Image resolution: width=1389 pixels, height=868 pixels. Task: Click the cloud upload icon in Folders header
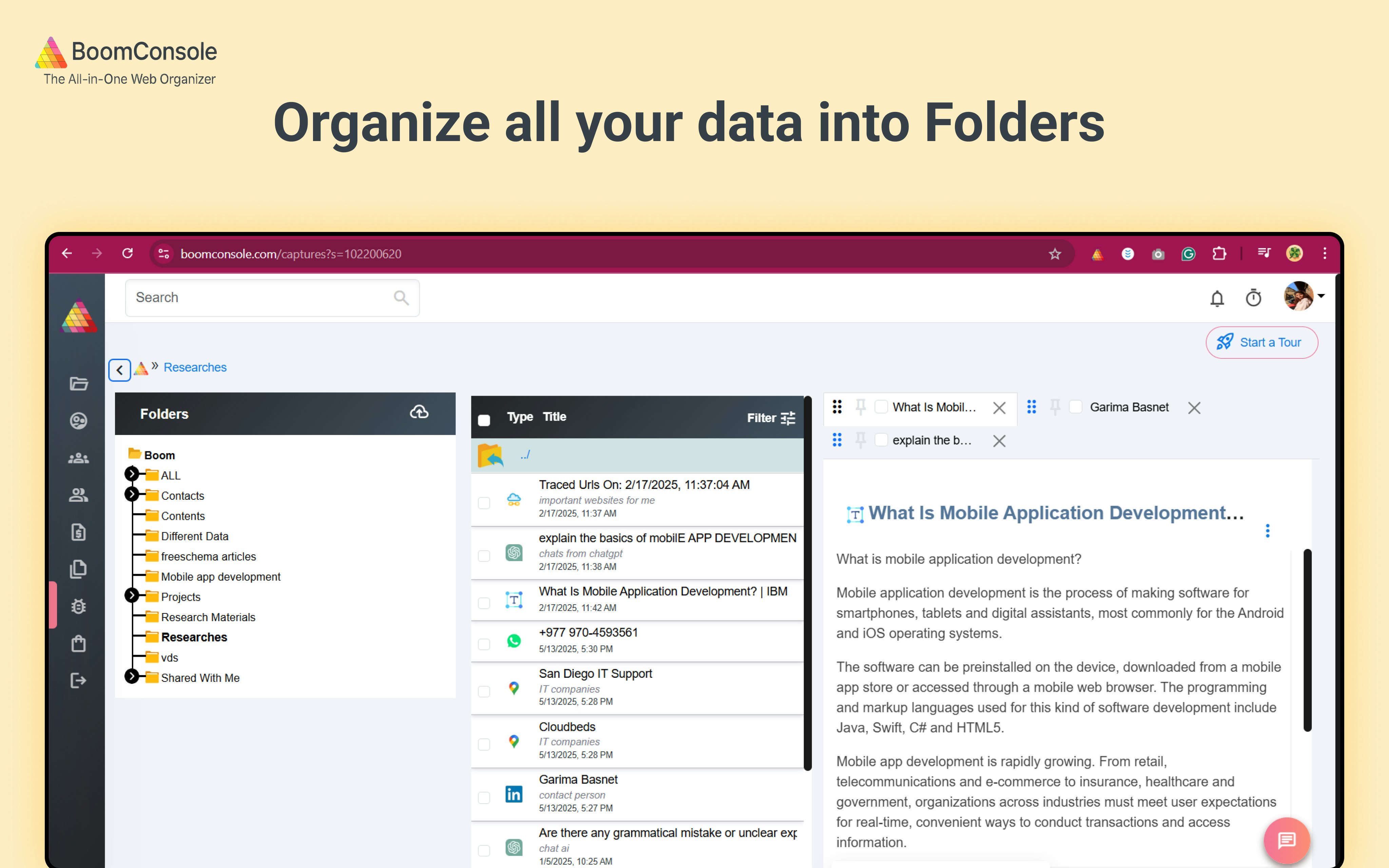[419, 412]
